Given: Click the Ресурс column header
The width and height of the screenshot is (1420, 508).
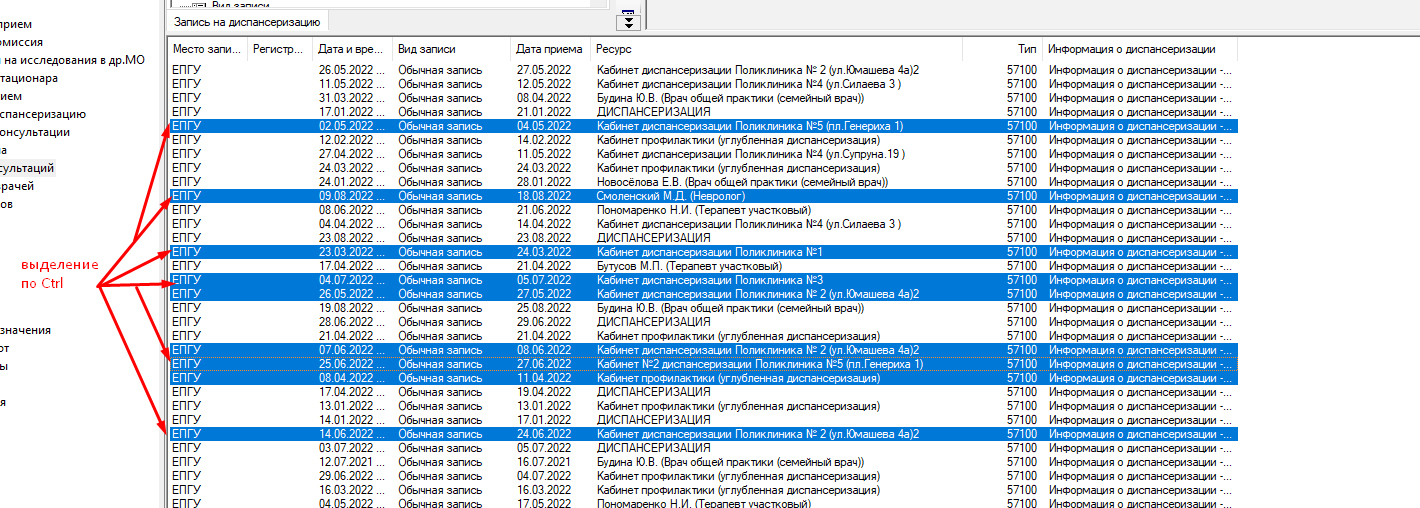Looking at the screenshot, I should click(776, 49).
